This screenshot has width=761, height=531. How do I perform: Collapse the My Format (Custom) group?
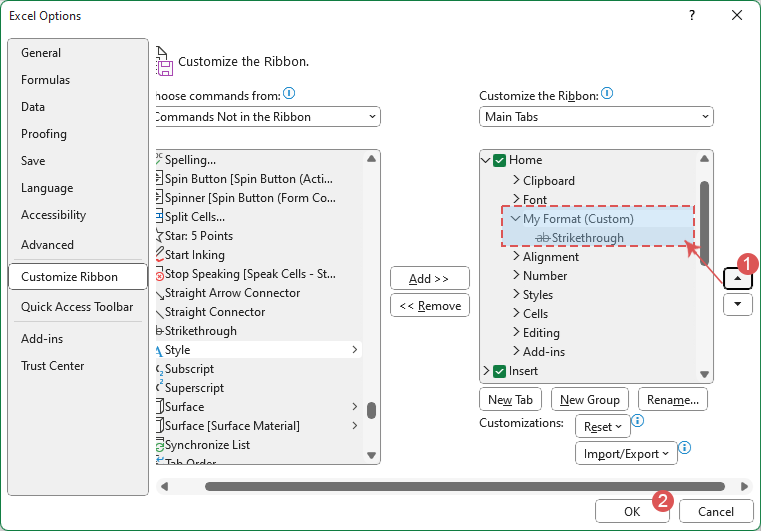[x=514, y=219]
